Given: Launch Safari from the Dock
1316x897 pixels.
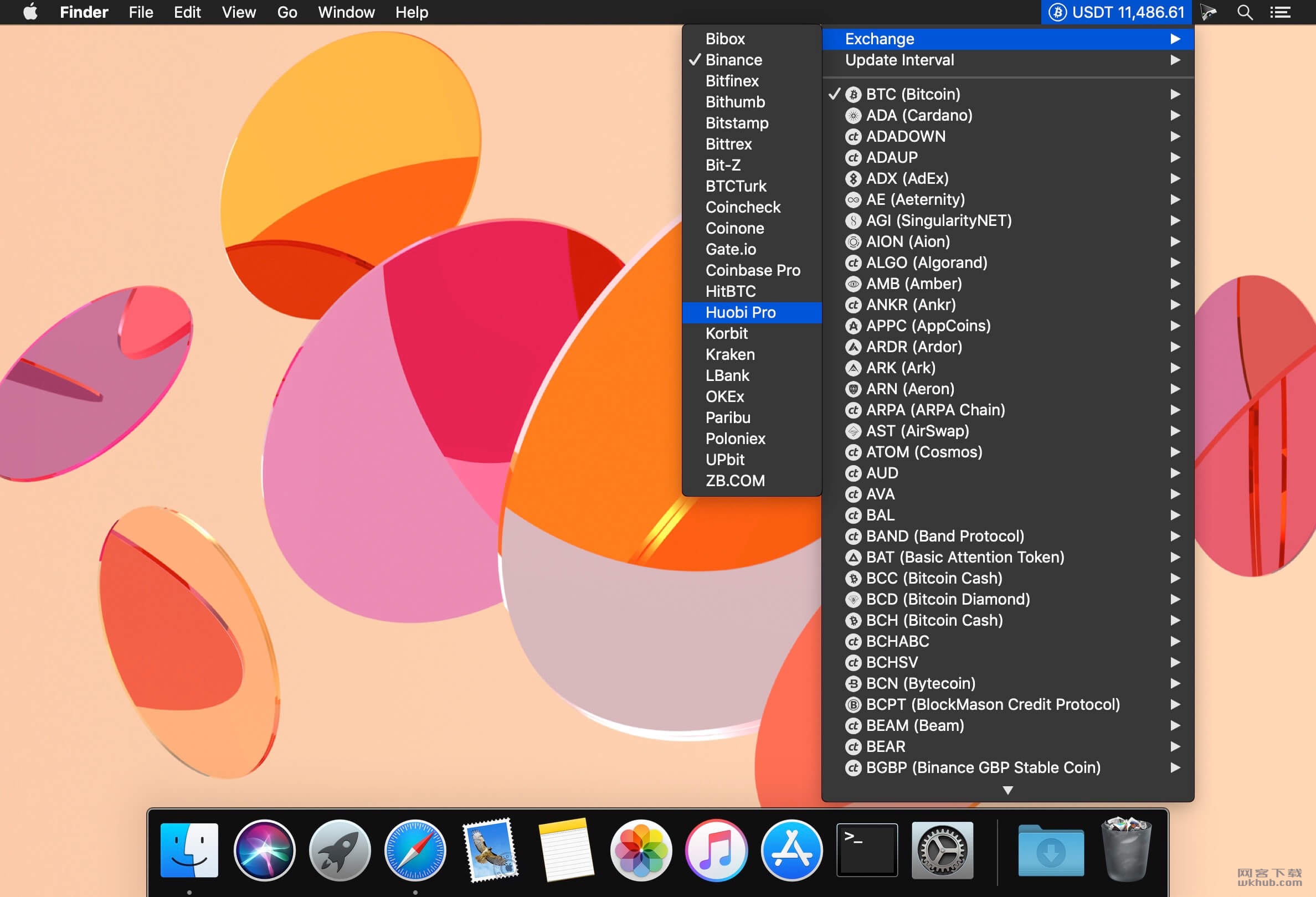Looking at the screenshot, I should click(x=415, y=849).
